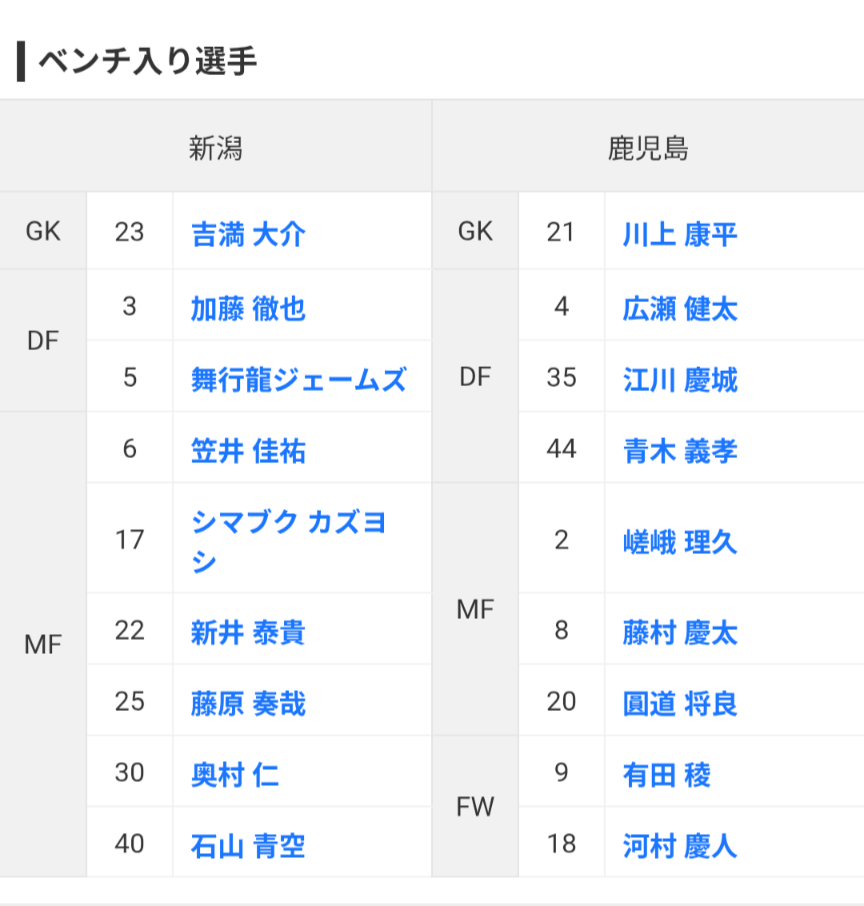
Task: Open 奥村 仁 player link
Action: [235, 774]
